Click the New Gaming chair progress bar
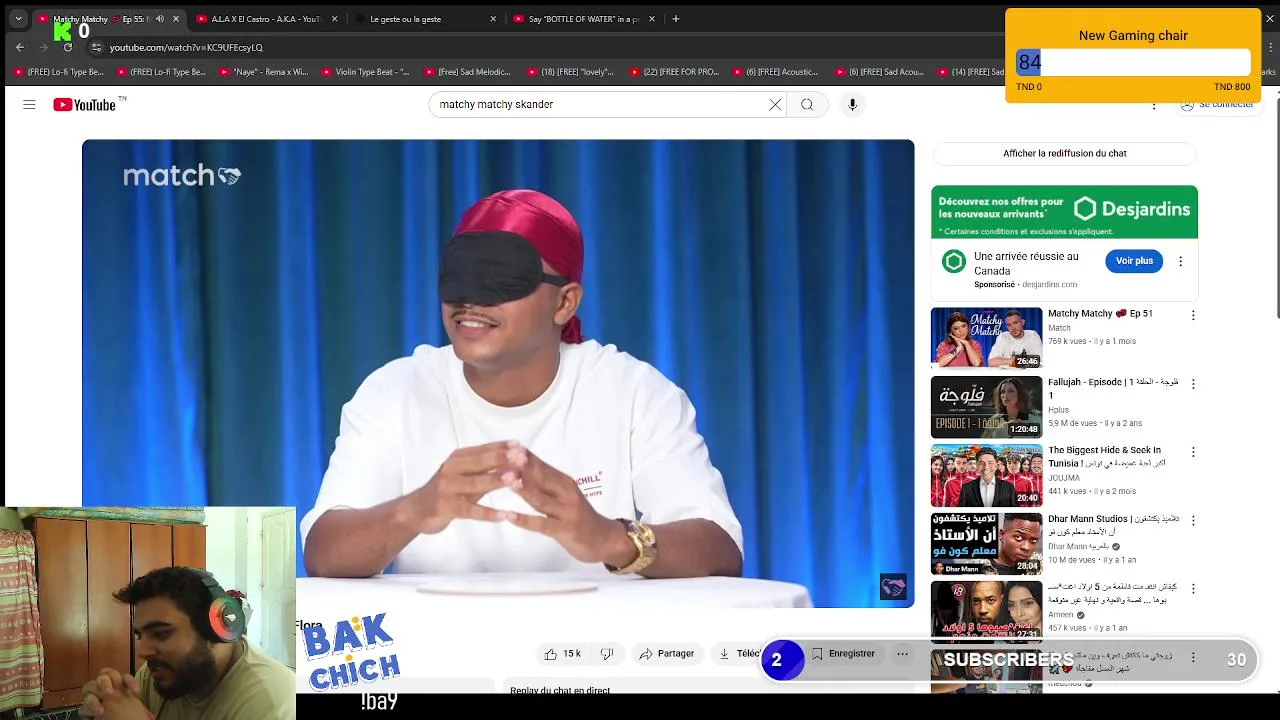The height and width of the screenshot is (720, 1280). point(1133,62)
